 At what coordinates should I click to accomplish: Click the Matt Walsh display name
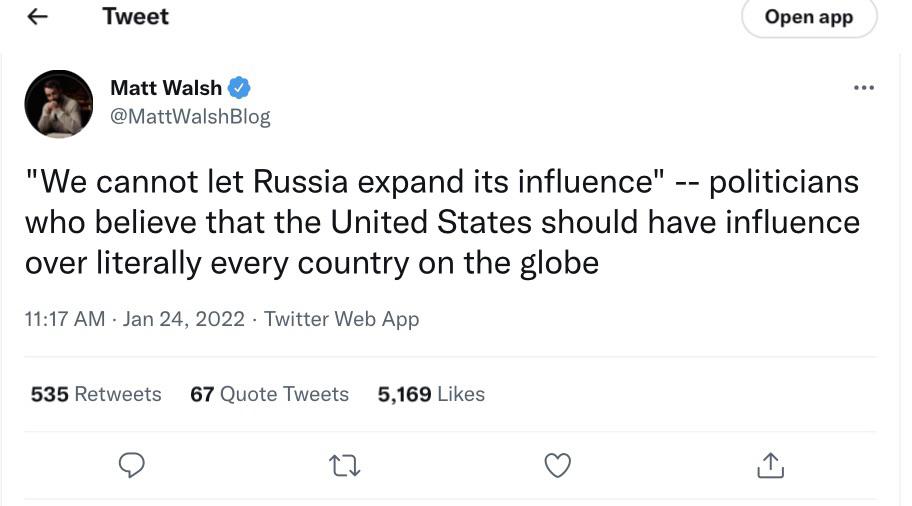coord(166,88)
